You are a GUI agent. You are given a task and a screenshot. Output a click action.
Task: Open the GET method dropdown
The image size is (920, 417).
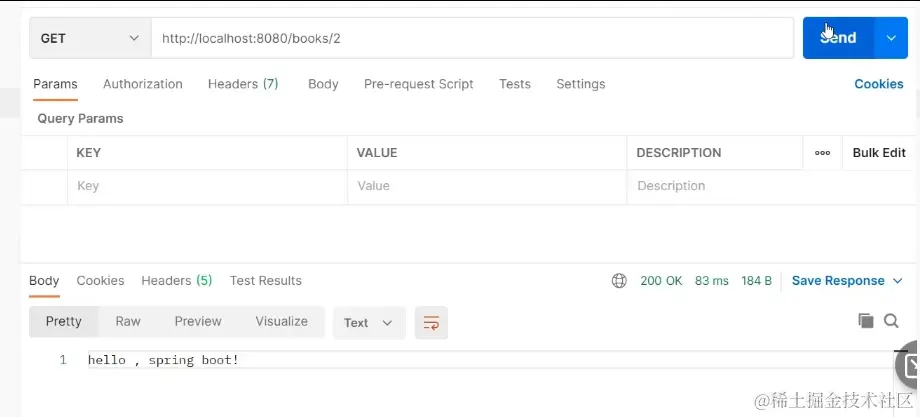[x=90, y=38]
